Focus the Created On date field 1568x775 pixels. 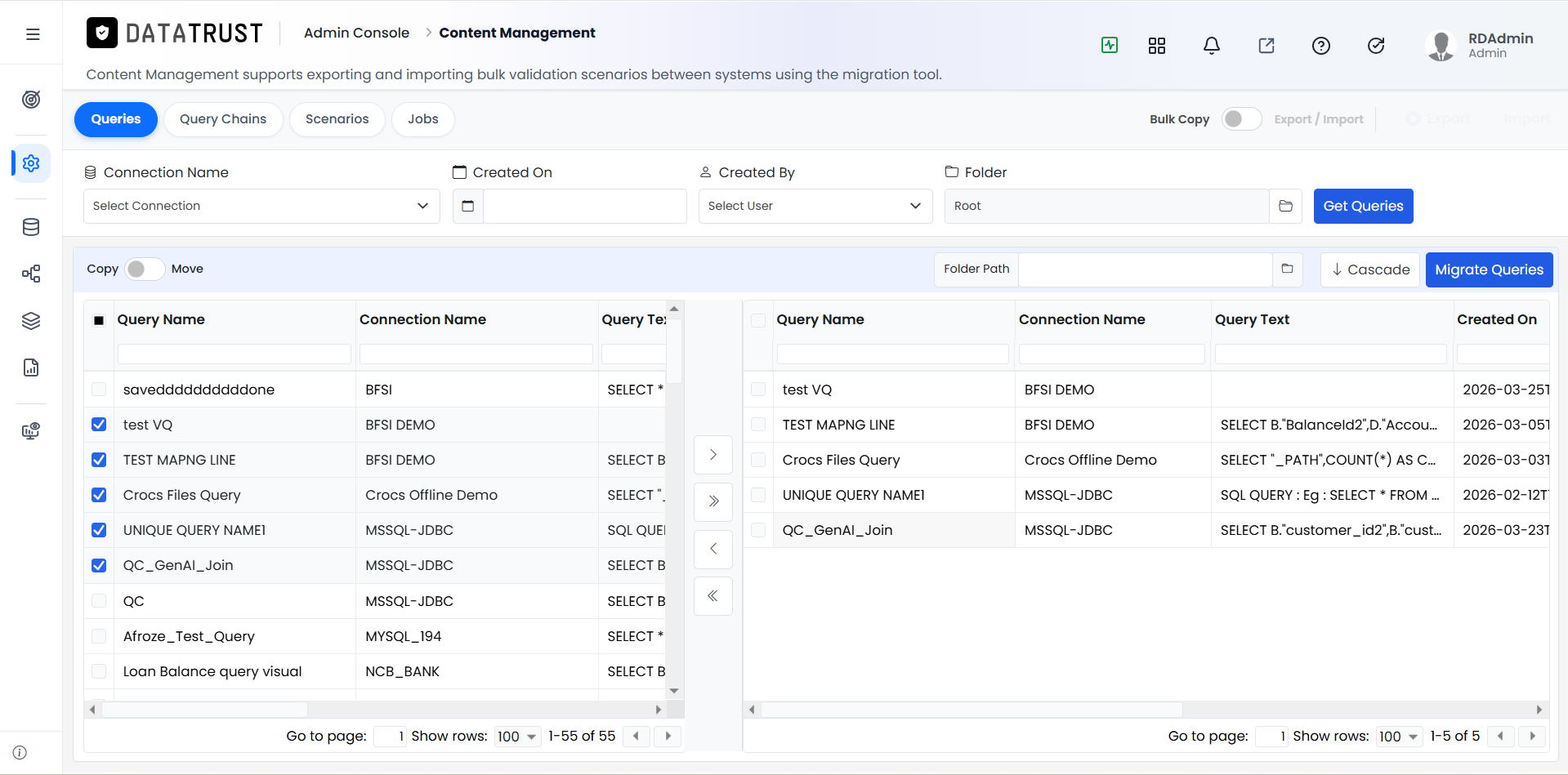584,206
